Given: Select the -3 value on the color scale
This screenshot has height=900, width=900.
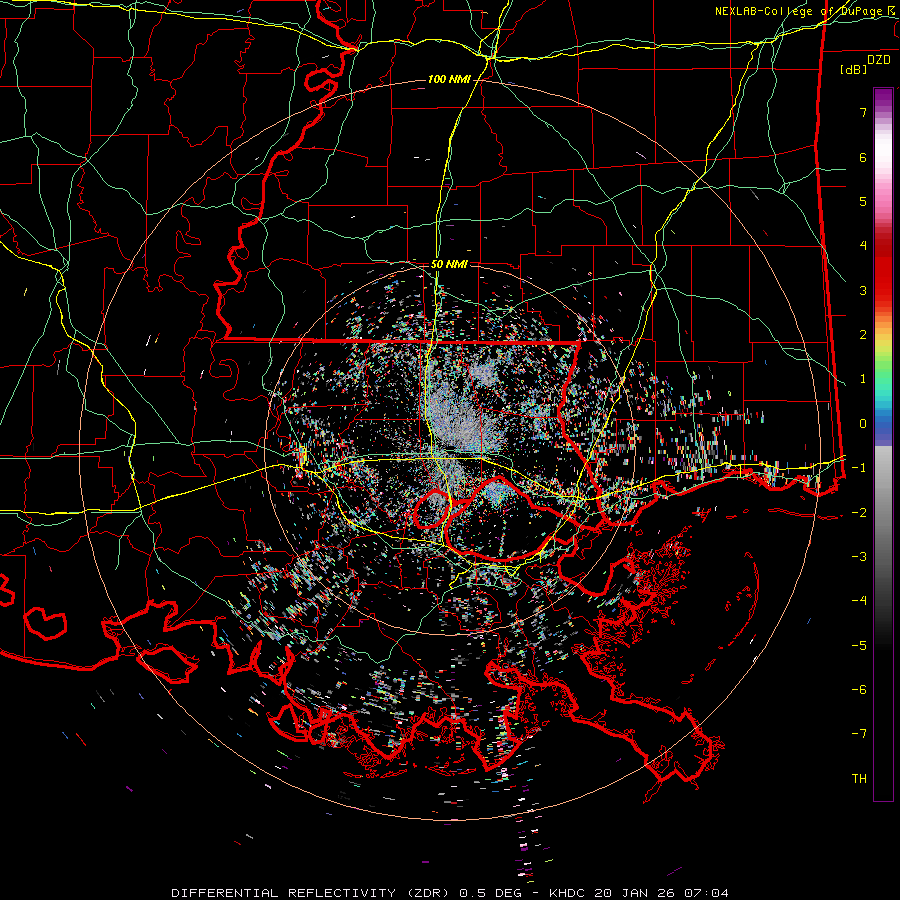Looking at the screenshot, I should (x=859, y=557).
